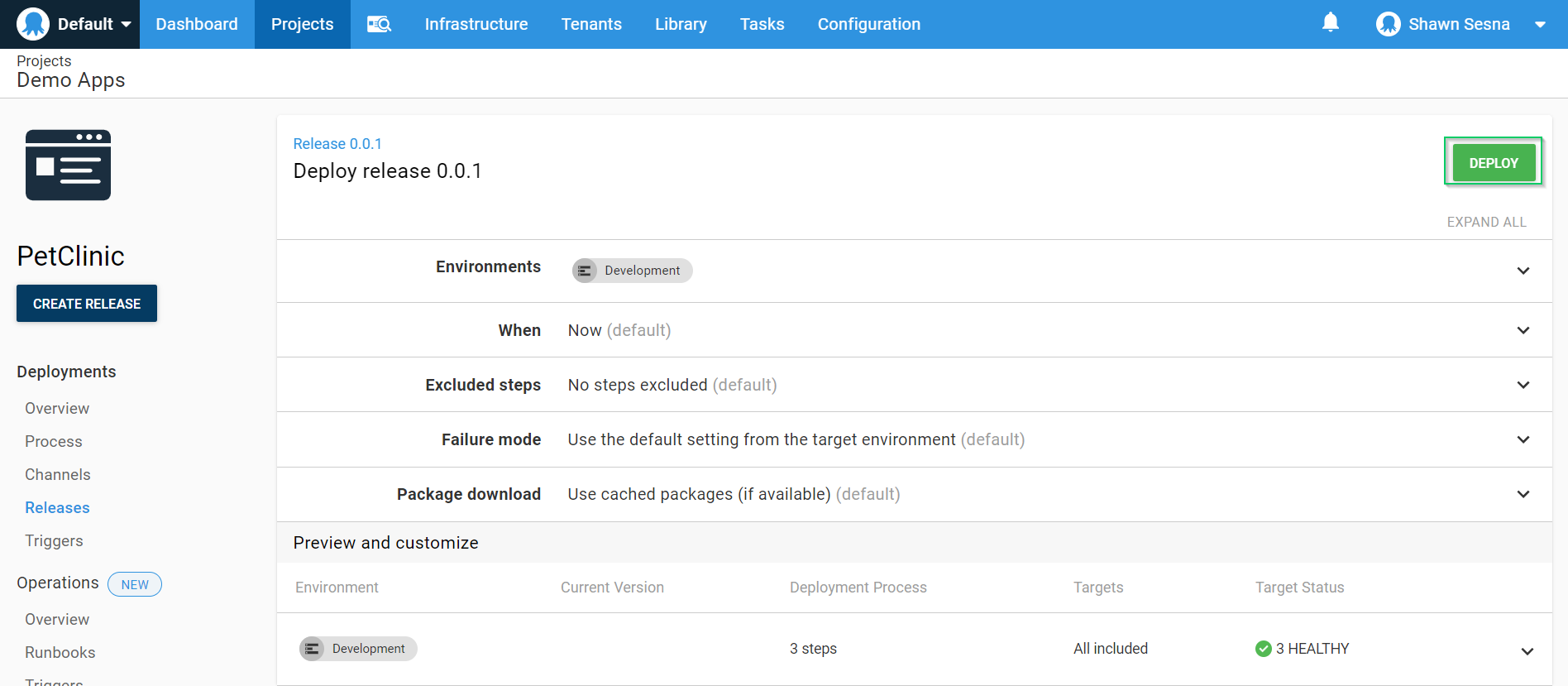Expand the Environments section
Image resolution: width=1568 pixels, height=686 pixels.
pos(1523,271)
